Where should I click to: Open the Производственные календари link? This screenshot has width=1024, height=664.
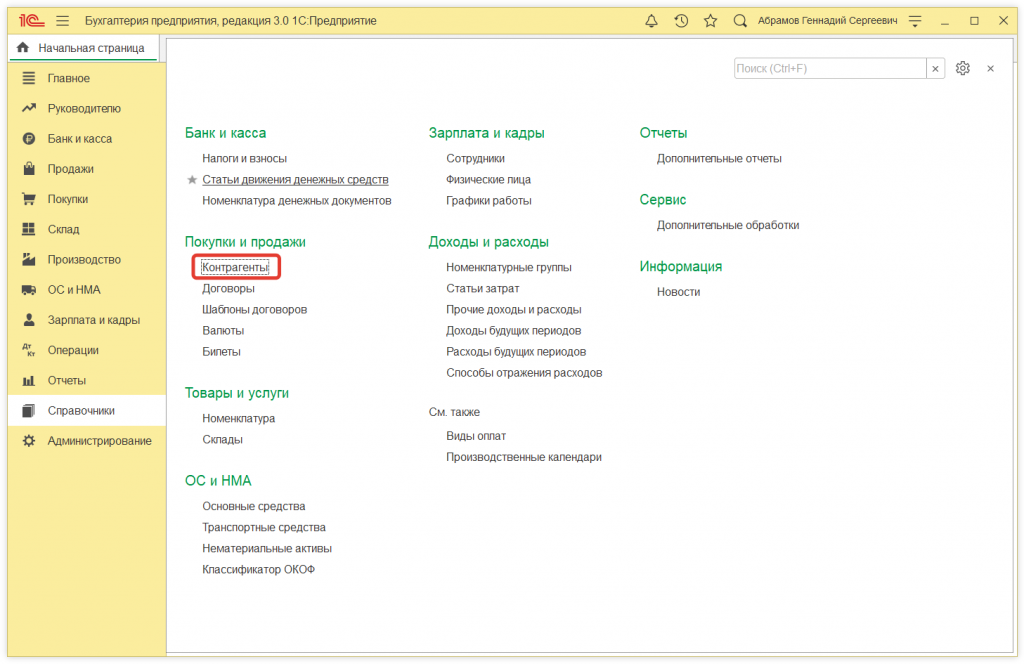523,457
